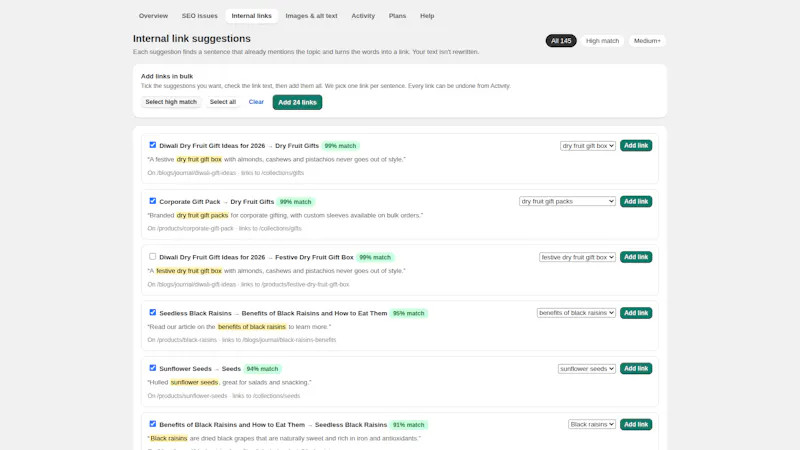Screen dimensions: 800x450
Task: Click path text '/products/sunflower-seeds'
Action: click(192, 396)
